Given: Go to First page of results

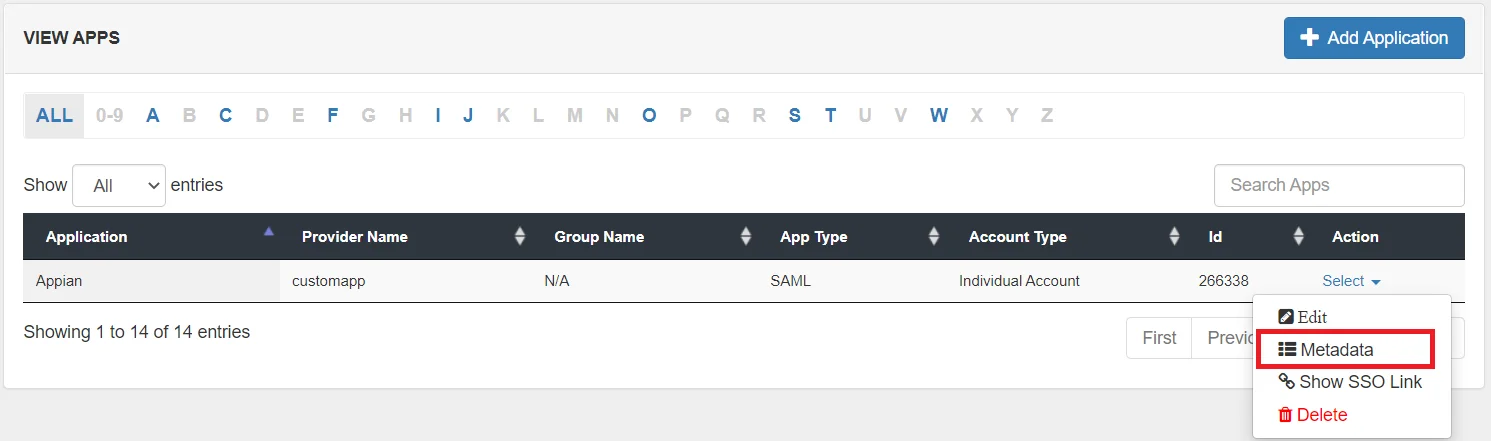Looking at the screenshot, I should 1158,338.
